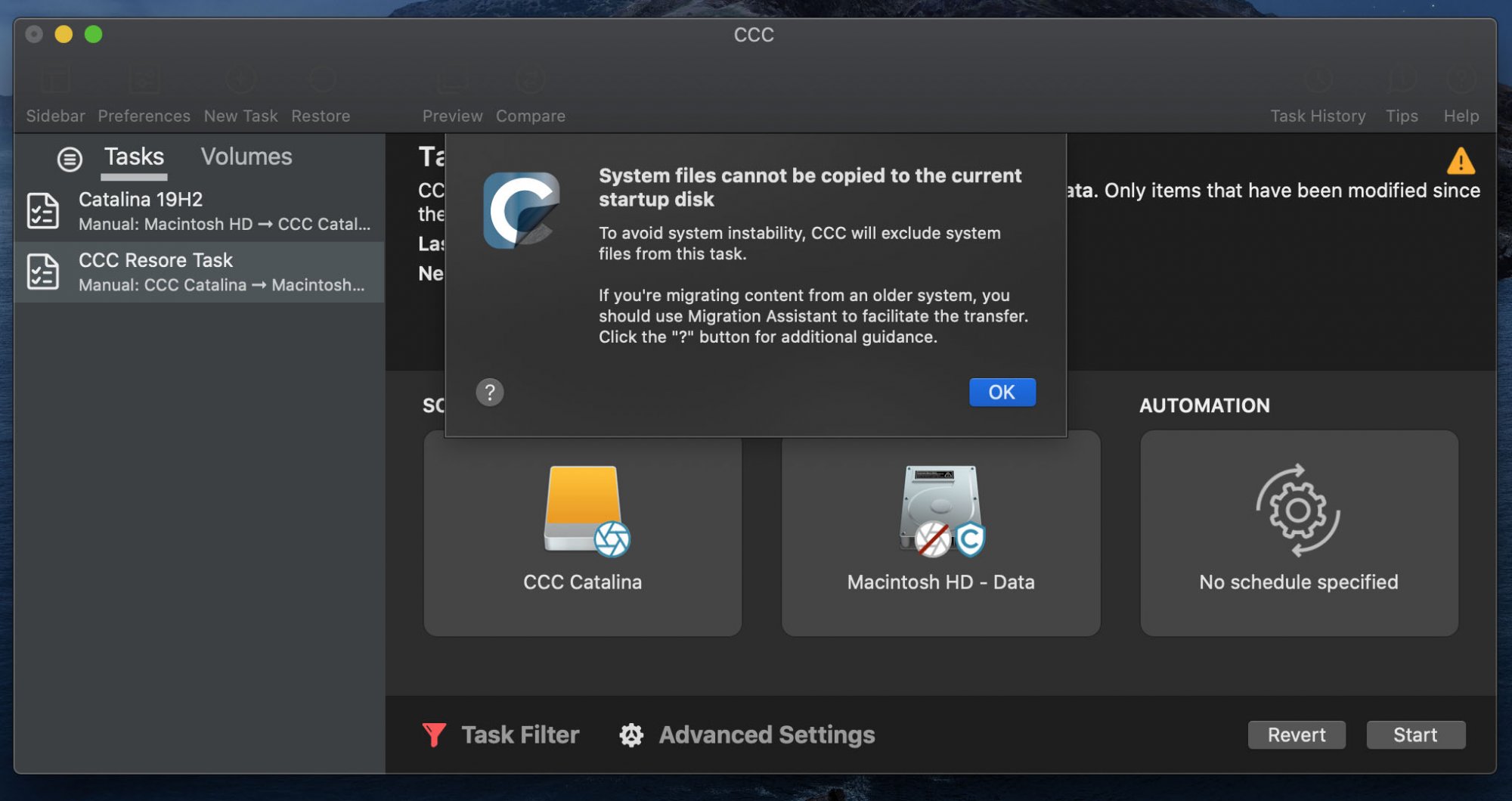Select the CCC Resore Task row

[x=200, y=272]
